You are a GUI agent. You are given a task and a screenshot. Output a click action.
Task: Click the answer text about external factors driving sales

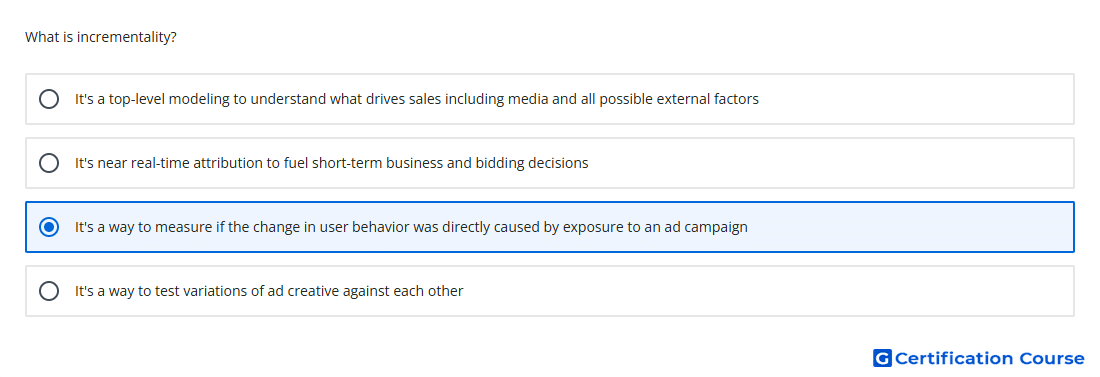(417, 99)
